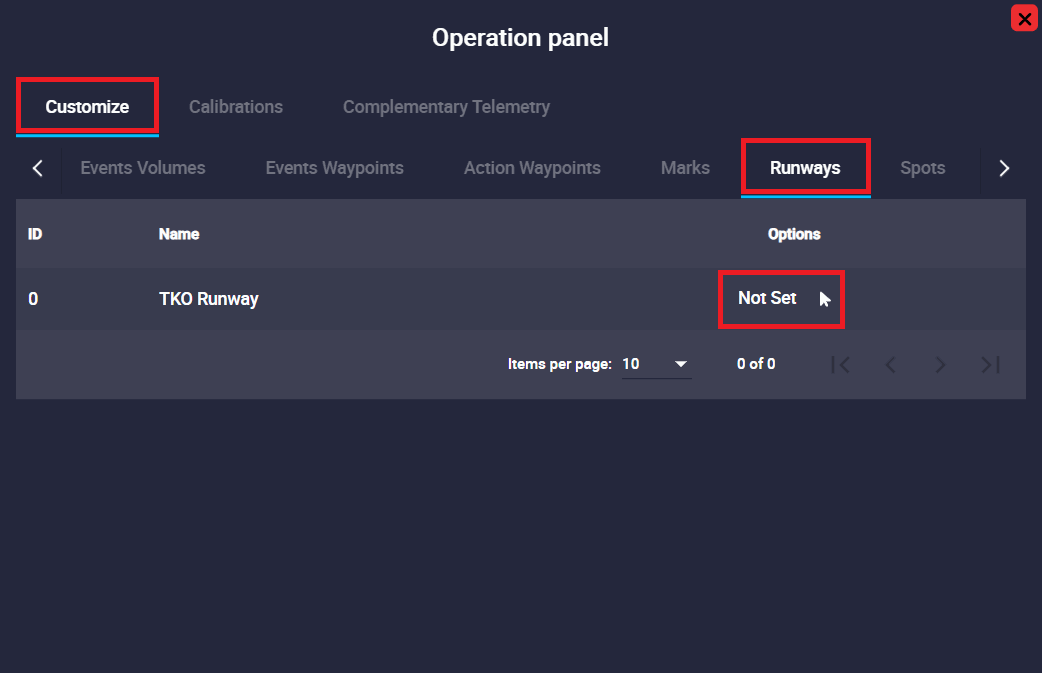Open the Calibrations tab
This screenshot has height=673, width=1042.
(236, 107)
